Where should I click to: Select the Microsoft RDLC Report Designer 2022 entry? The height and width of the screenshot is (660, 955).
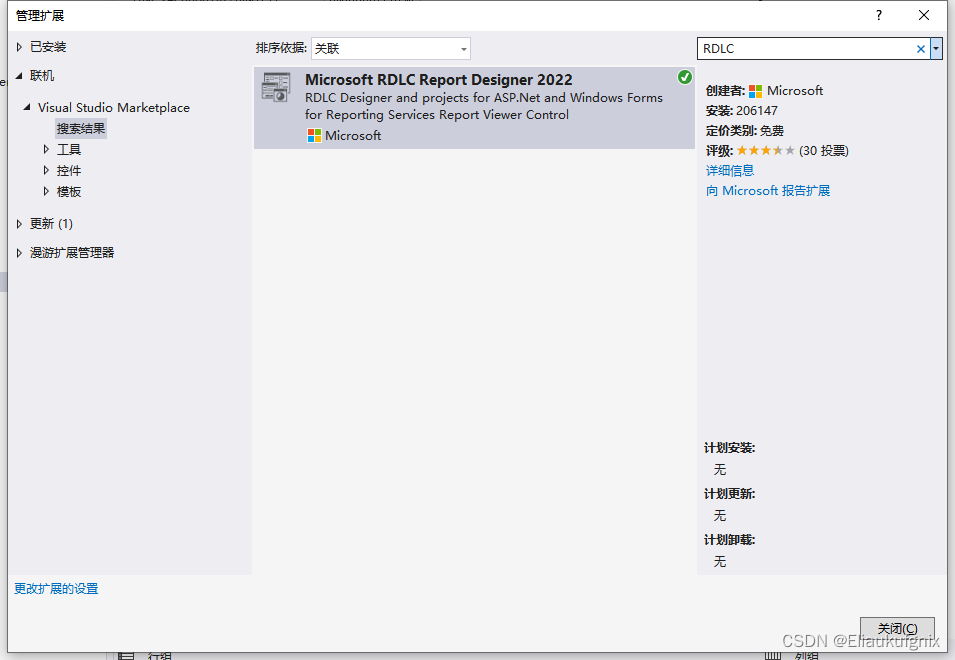point(438,79)
